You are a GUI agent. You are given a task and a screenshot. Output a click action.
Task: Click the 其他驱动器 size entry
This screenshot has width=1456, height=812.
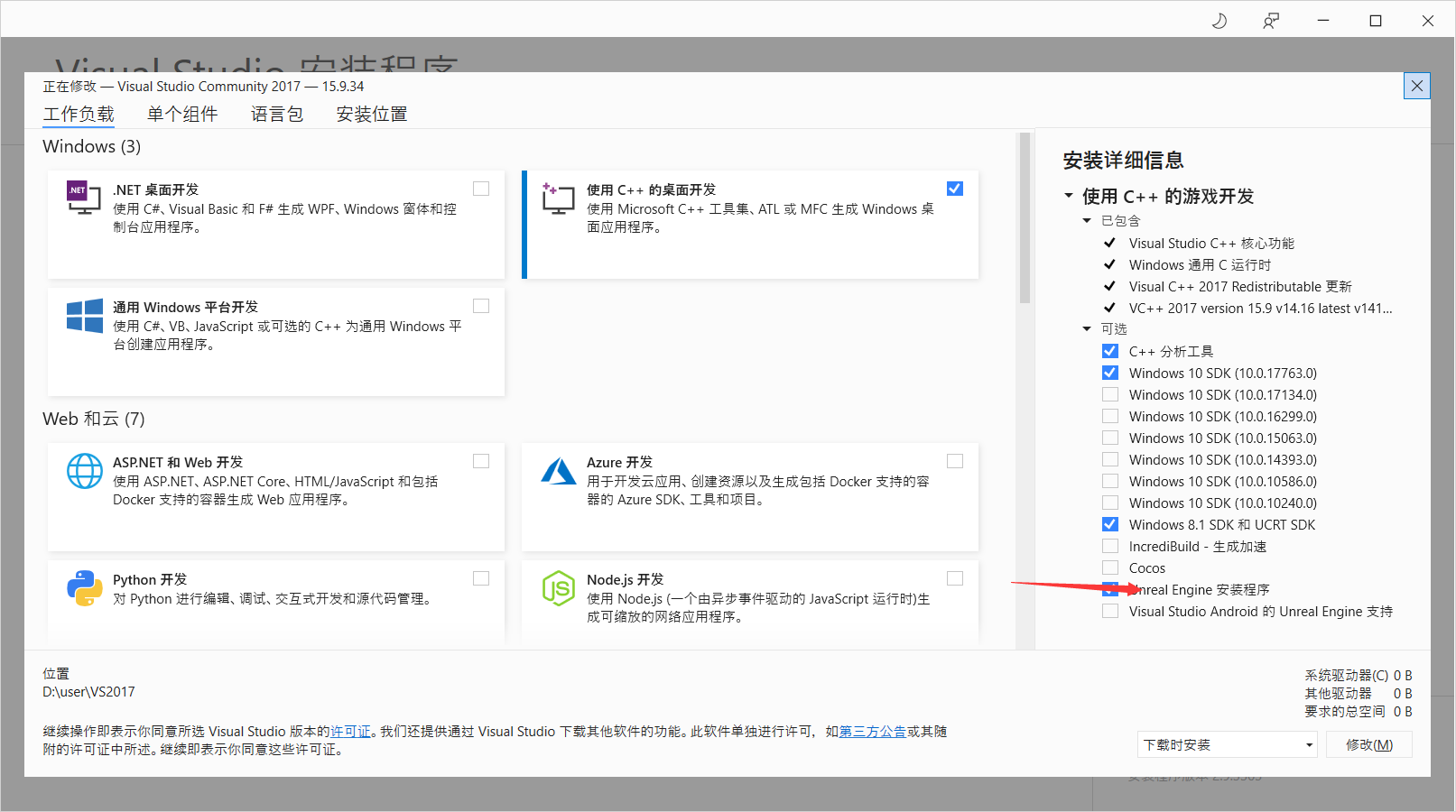(1359, 694)
